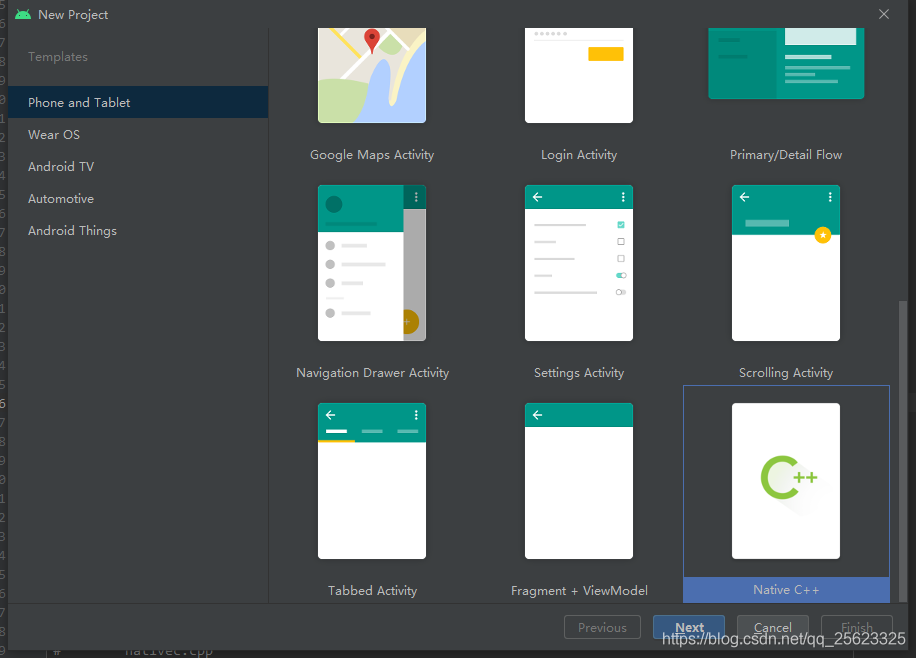The image size is (916, 658).
Task: Click the Finish button
Action: (x=856, y=627)
